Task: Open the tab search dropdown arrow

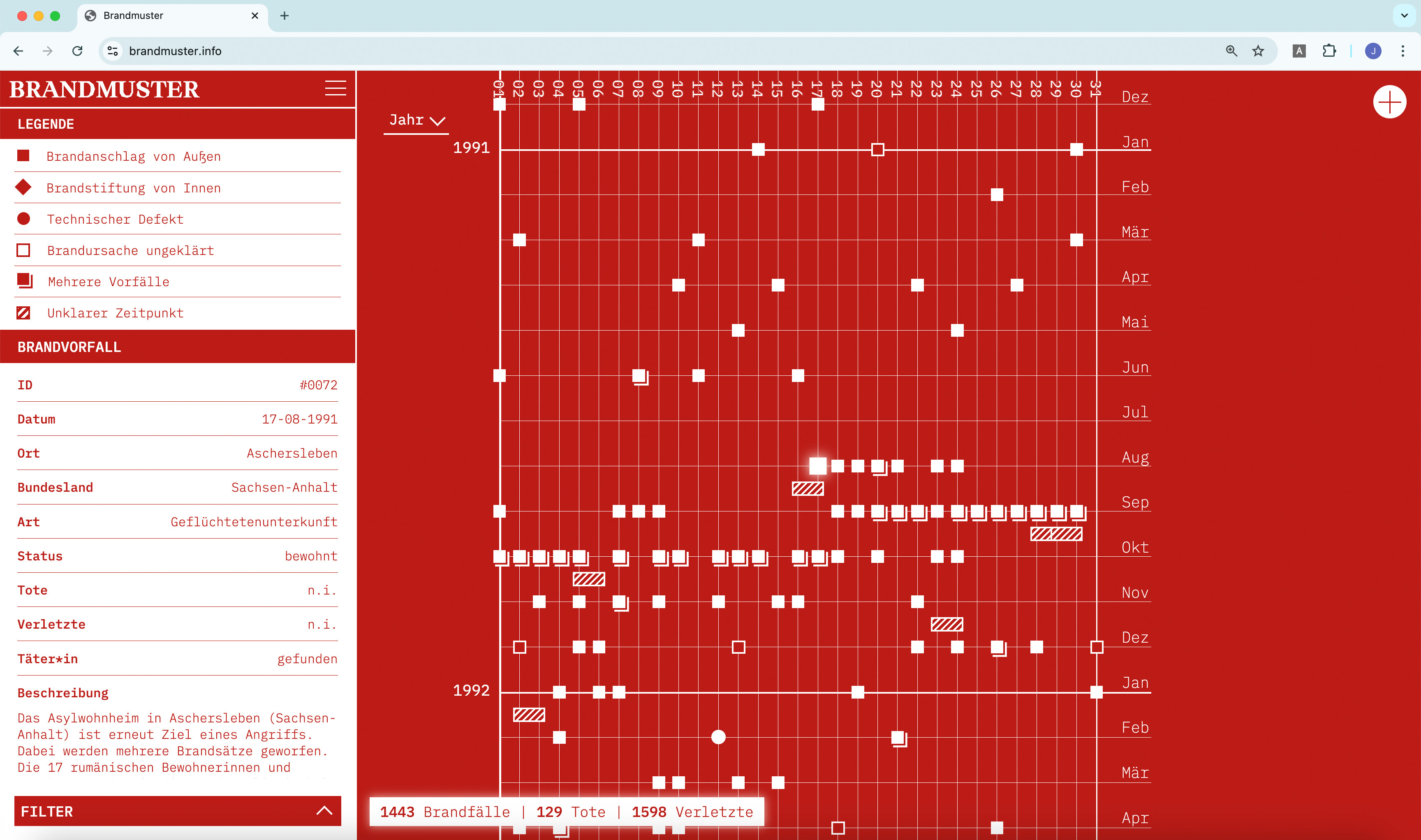Action: point(1404,15)
